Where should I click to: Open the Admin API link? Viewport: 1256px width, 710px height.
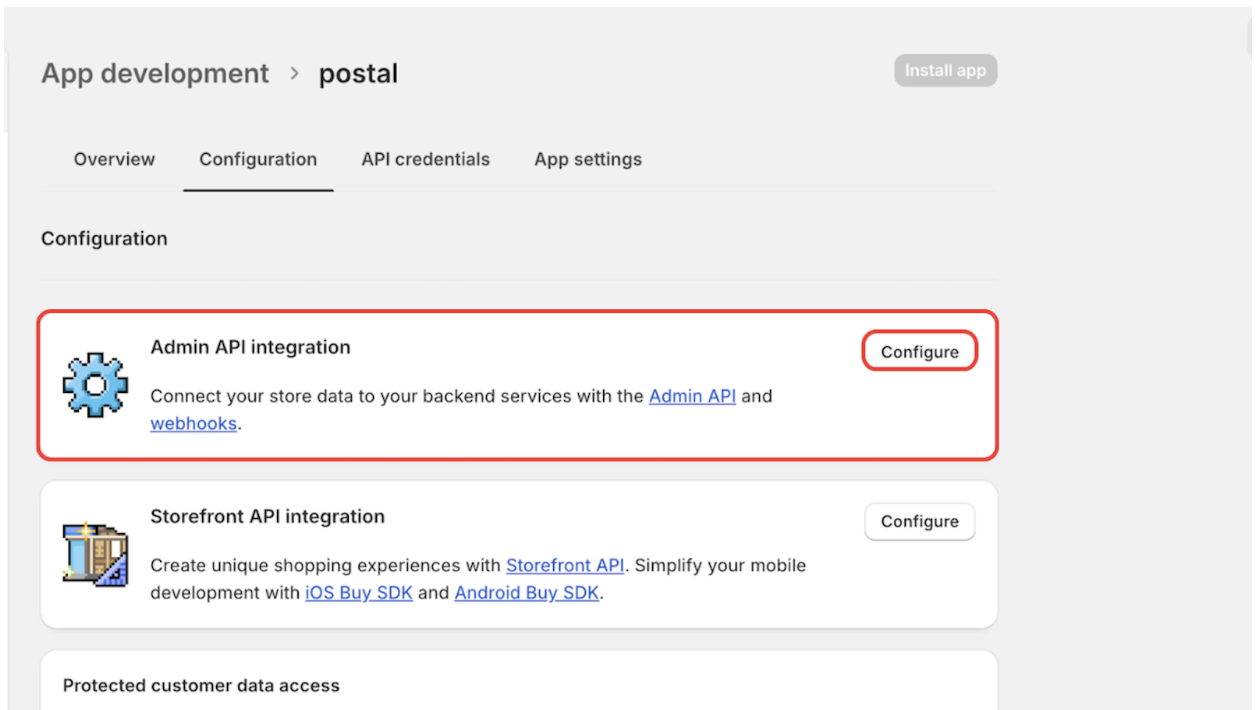[x=692, y=396]
